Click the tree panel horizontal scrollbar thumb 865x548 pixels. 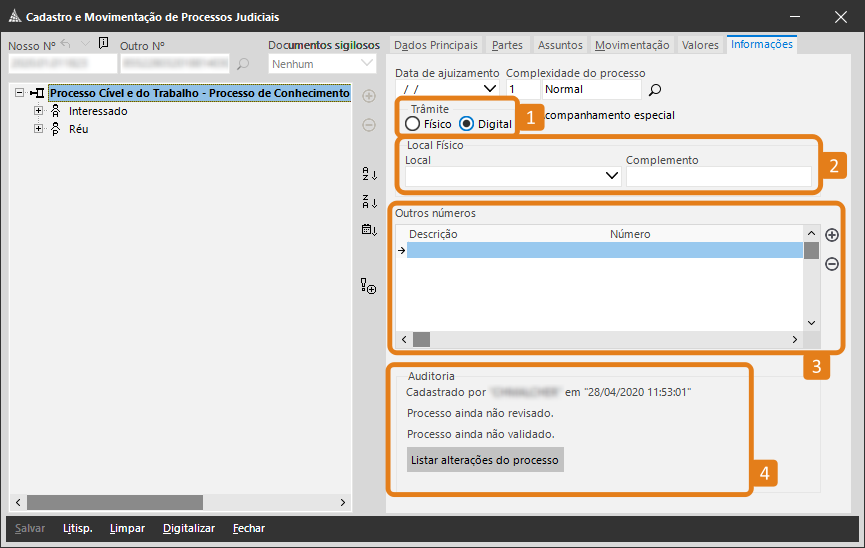click(114, 502)
